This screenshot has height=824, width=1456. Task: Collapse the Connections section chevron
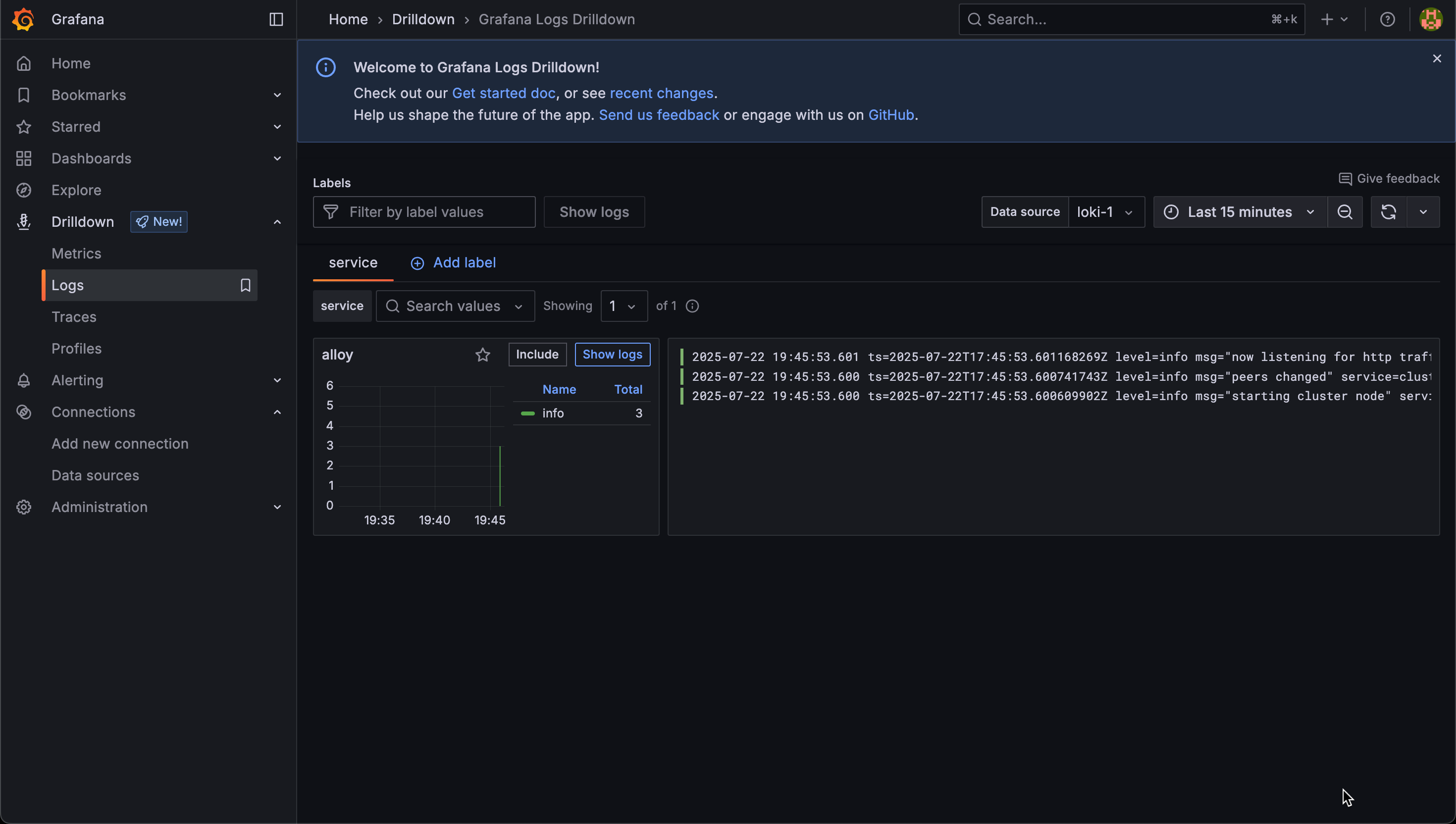coord(277,412)
